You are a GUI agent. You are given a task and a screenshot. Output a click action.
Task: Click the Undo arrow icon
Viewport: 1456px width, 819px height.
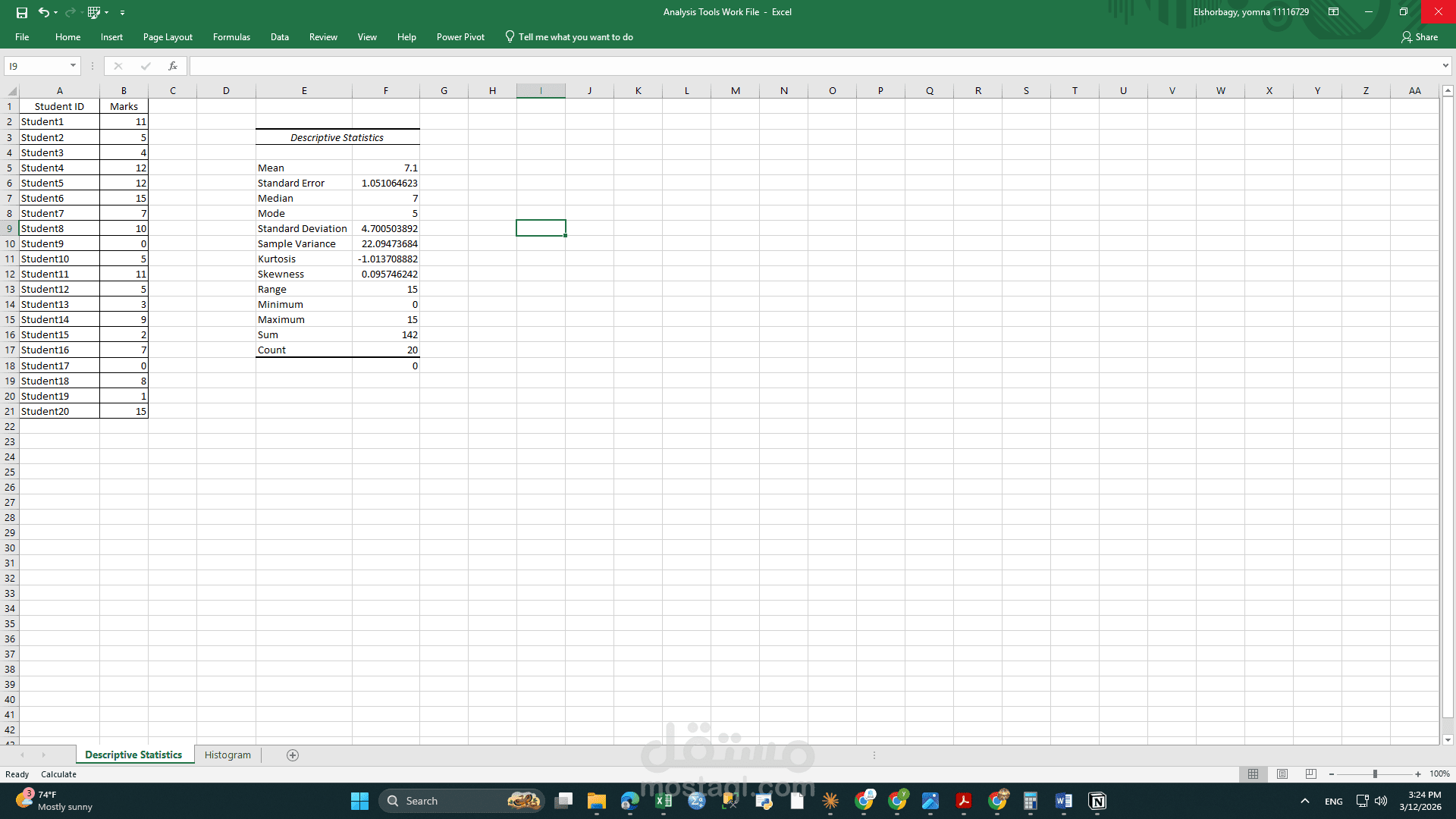tap(43, 12)
